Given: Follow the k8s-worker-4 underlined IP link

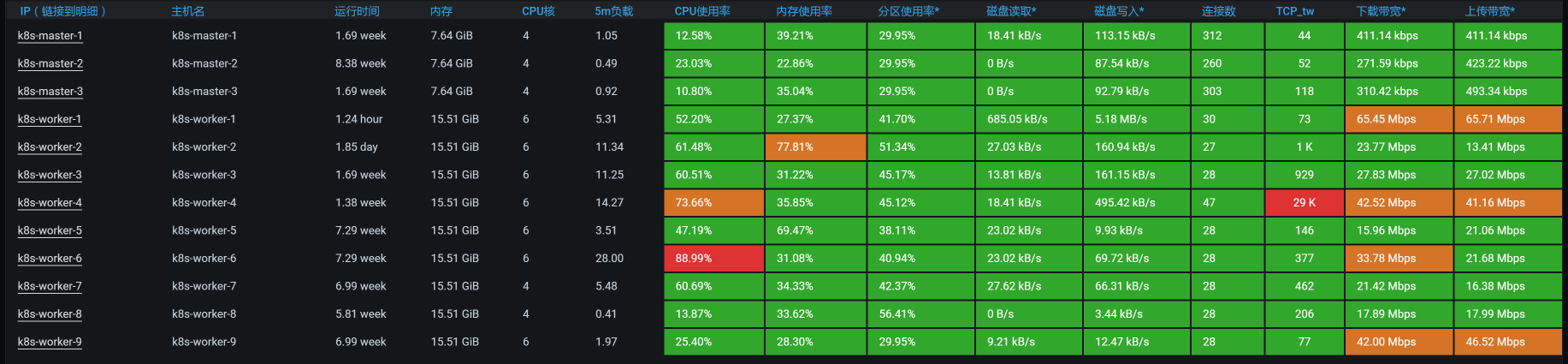Looking at the screenshot, I should (50, 203).
